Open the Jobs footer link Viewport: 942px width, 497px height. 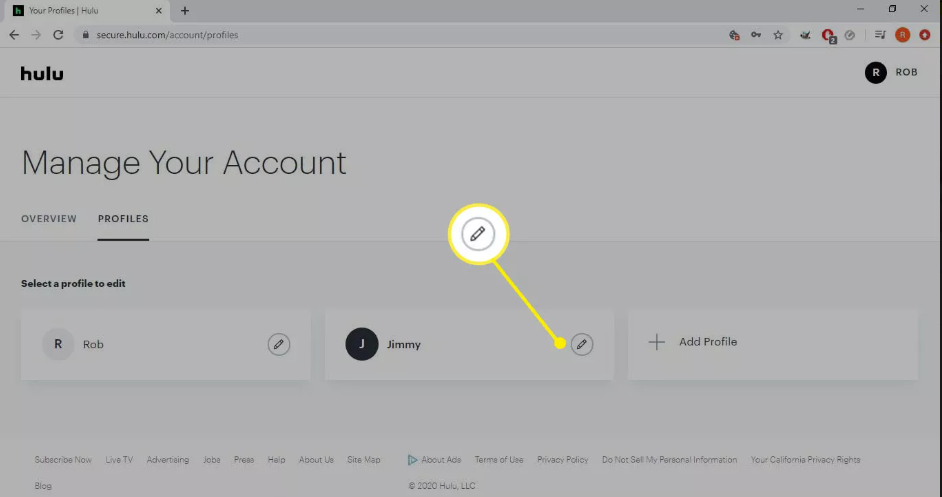tap(211, 460)
